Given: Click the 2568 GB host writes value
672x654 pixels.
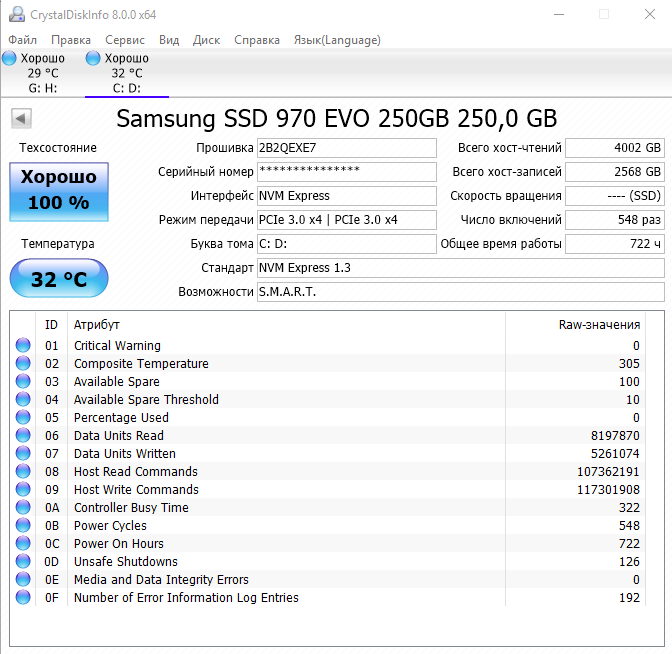Looking at the screenshot, I should click(615, 172).
